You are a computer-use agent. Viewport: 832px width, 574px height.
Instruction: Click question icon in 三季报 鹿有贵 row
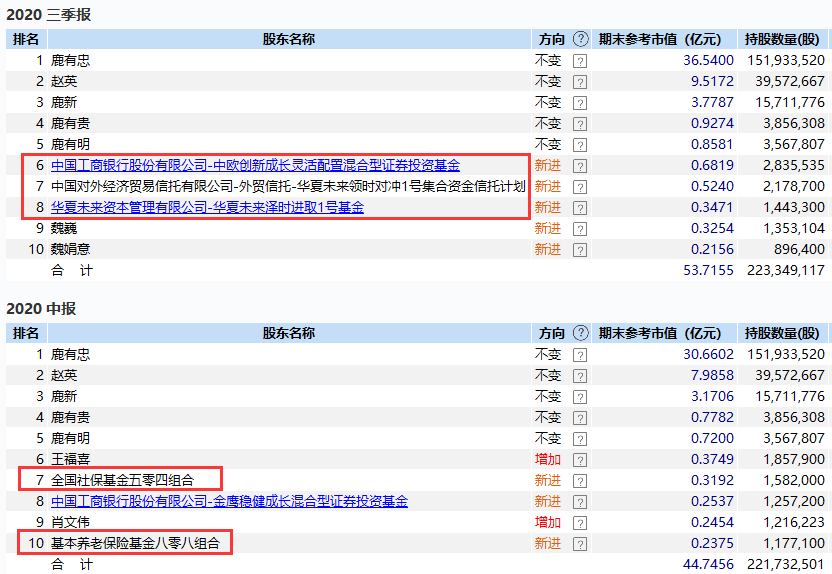coord(580,124)
